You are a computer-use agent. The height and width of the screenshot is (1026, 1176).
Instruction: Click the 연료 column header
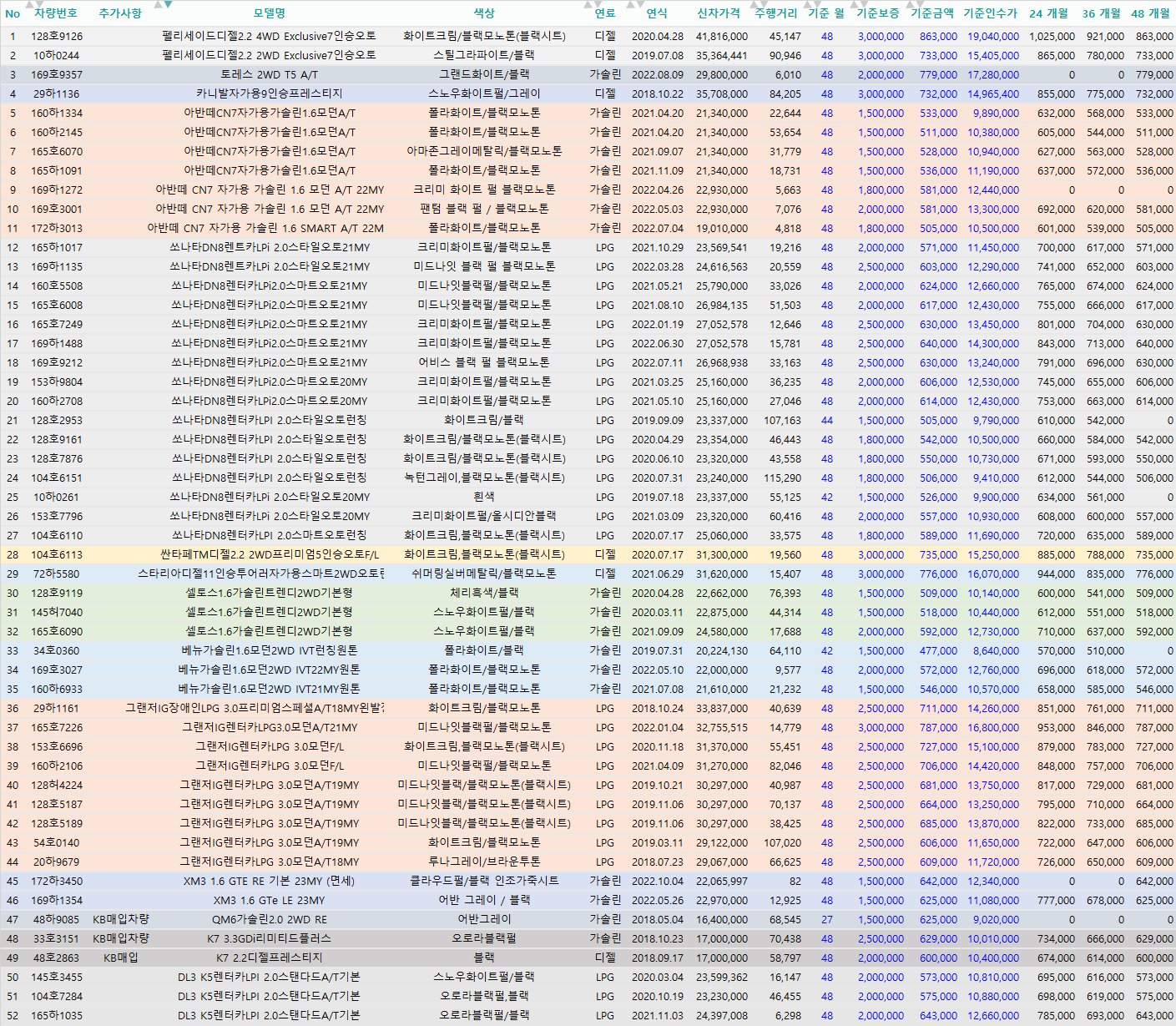(x=605, y=13)
